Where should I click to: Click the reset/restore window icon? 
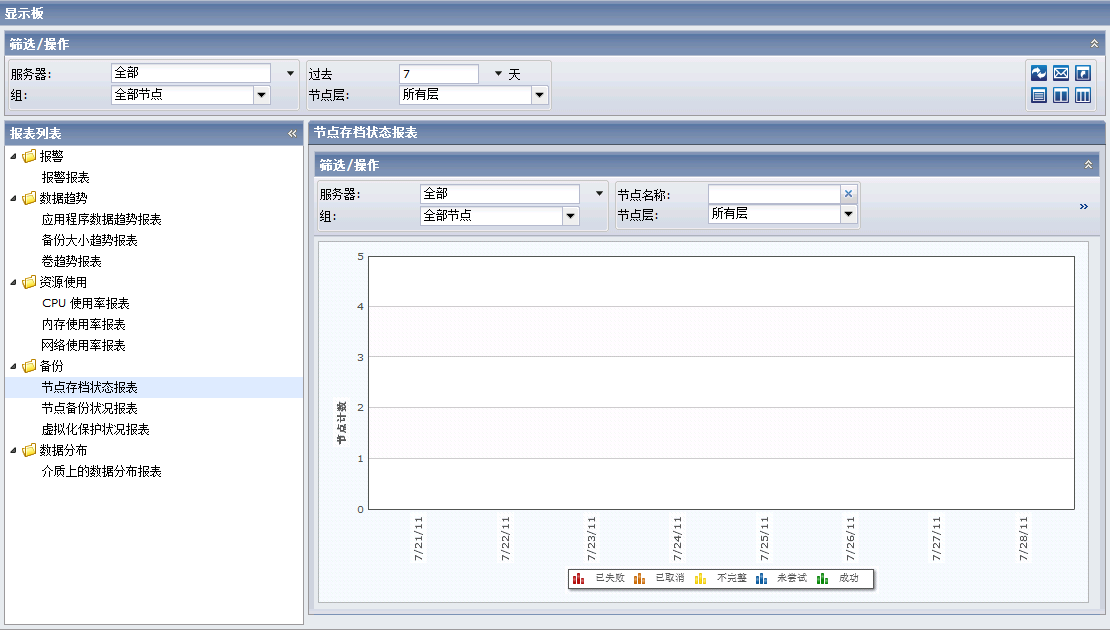tap(1083, 73)
